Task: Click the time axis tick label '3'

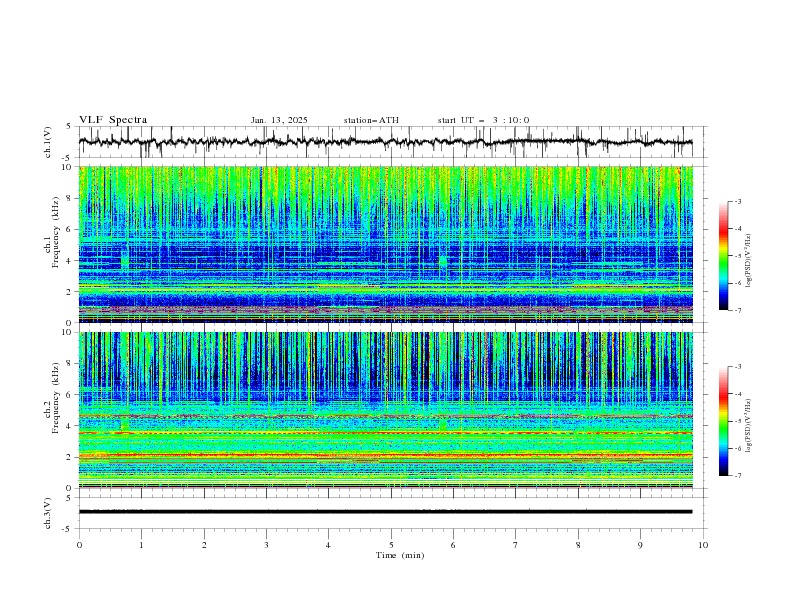Action: (266, 545)
